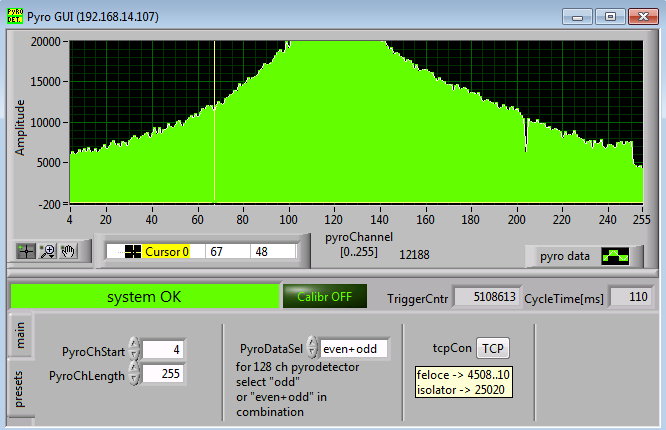Click the Cursor 0 crosshair icon
The height and width of the screenshot is (430, 666).
[x=133, y=252]
